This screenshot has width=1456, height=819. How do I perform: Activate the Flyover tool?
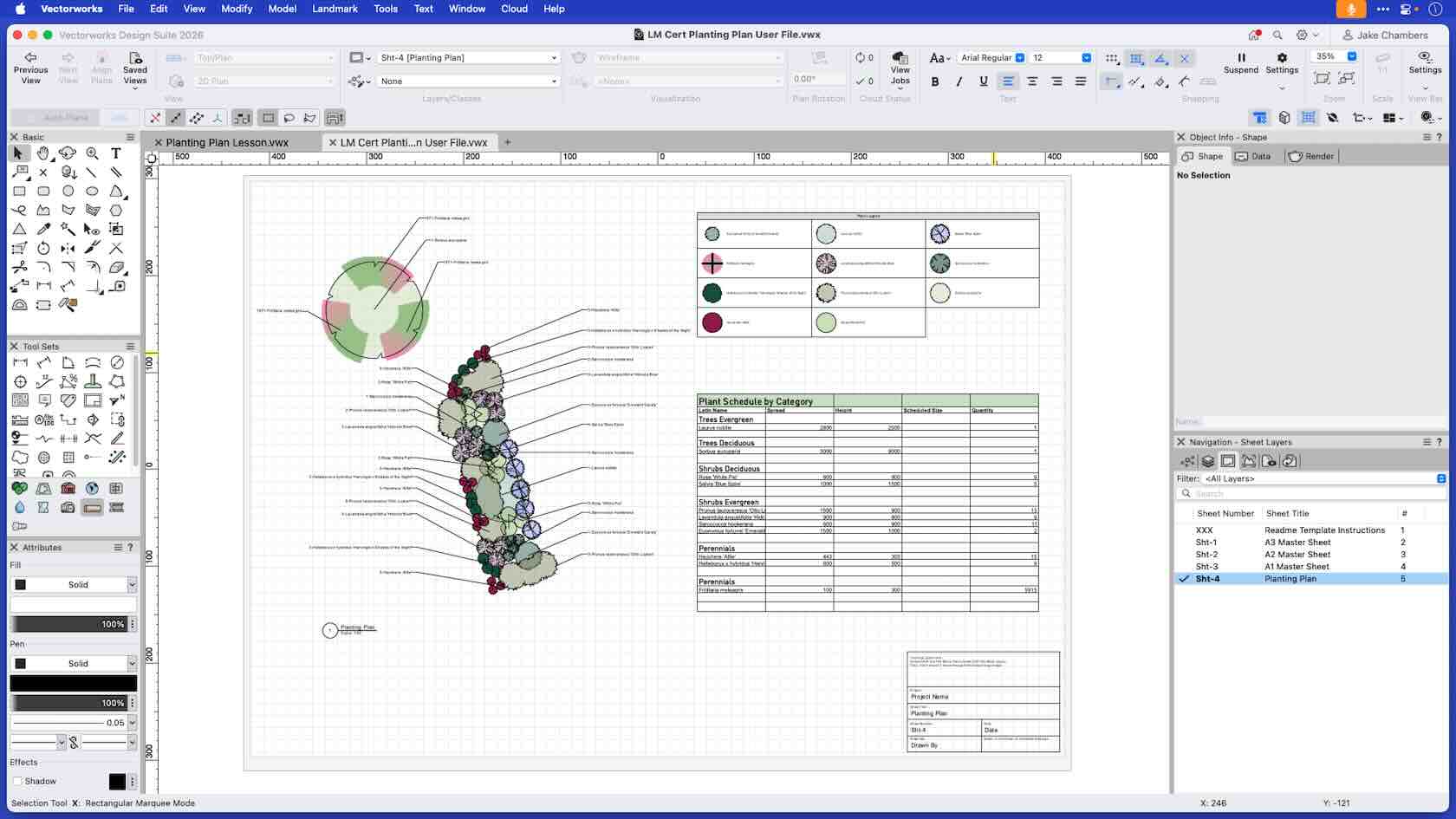[x=67, y=153]
